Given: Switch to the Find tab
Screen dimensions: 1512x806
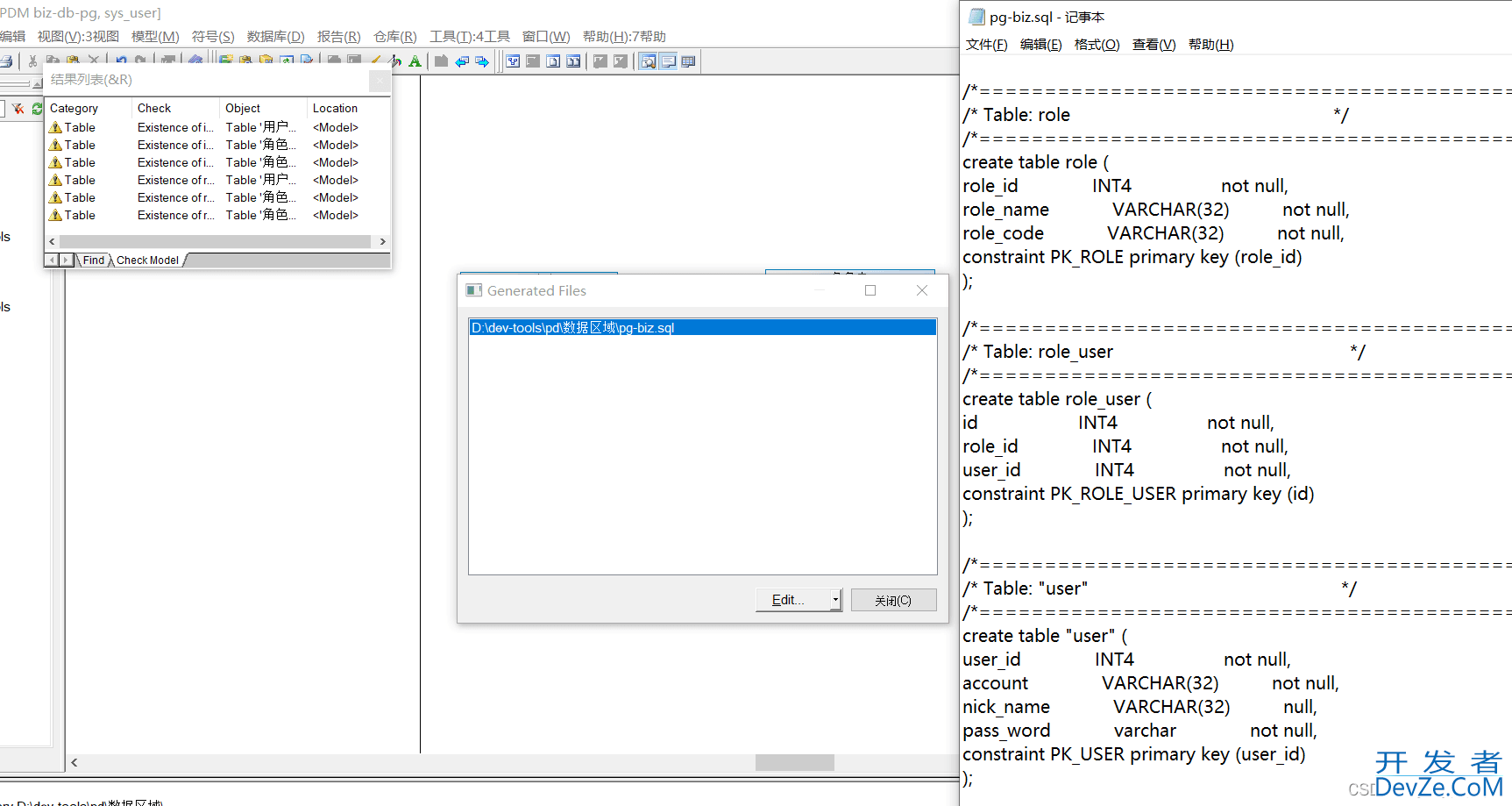Looking at the screenshot, I should (x=94, y=260).
